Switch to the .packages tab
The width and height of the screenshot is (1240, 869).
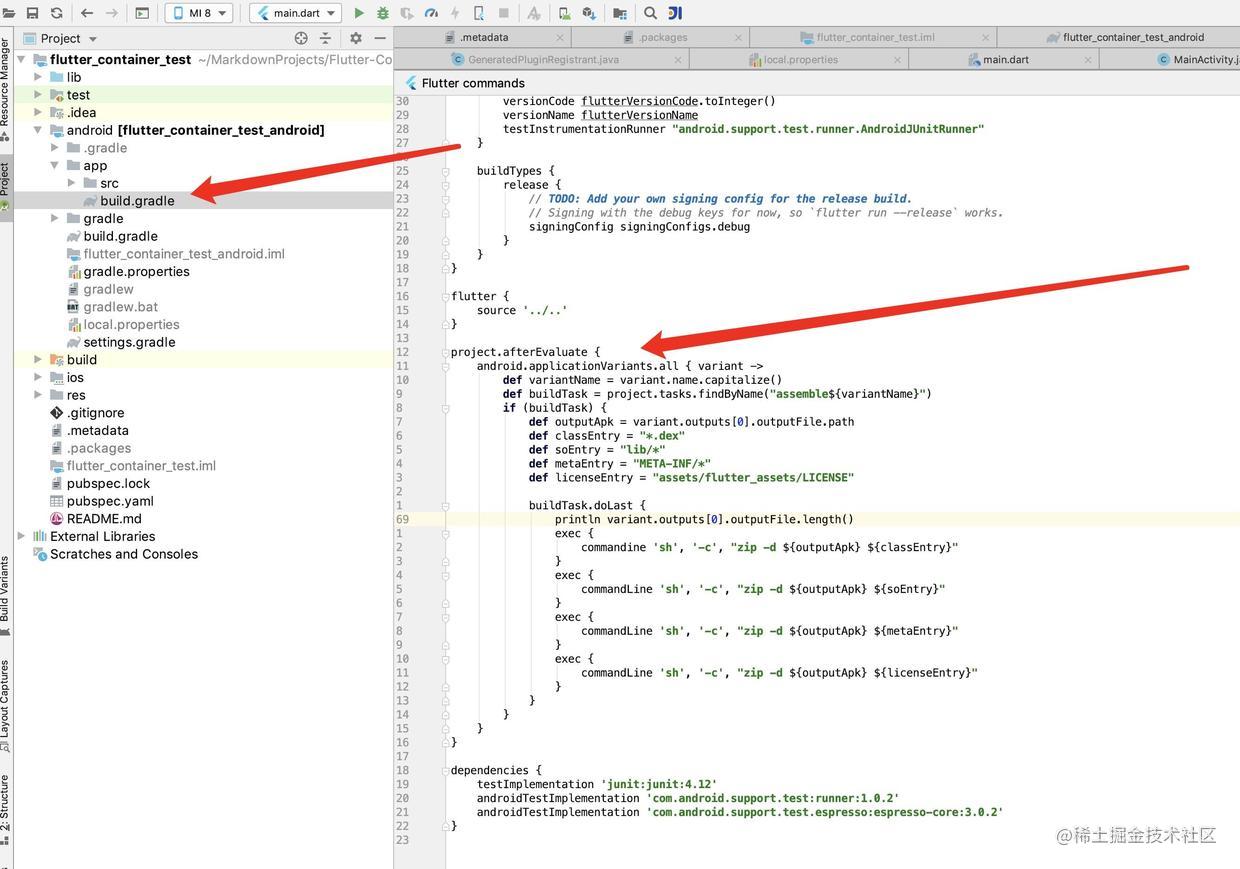[x=663, y=37]
